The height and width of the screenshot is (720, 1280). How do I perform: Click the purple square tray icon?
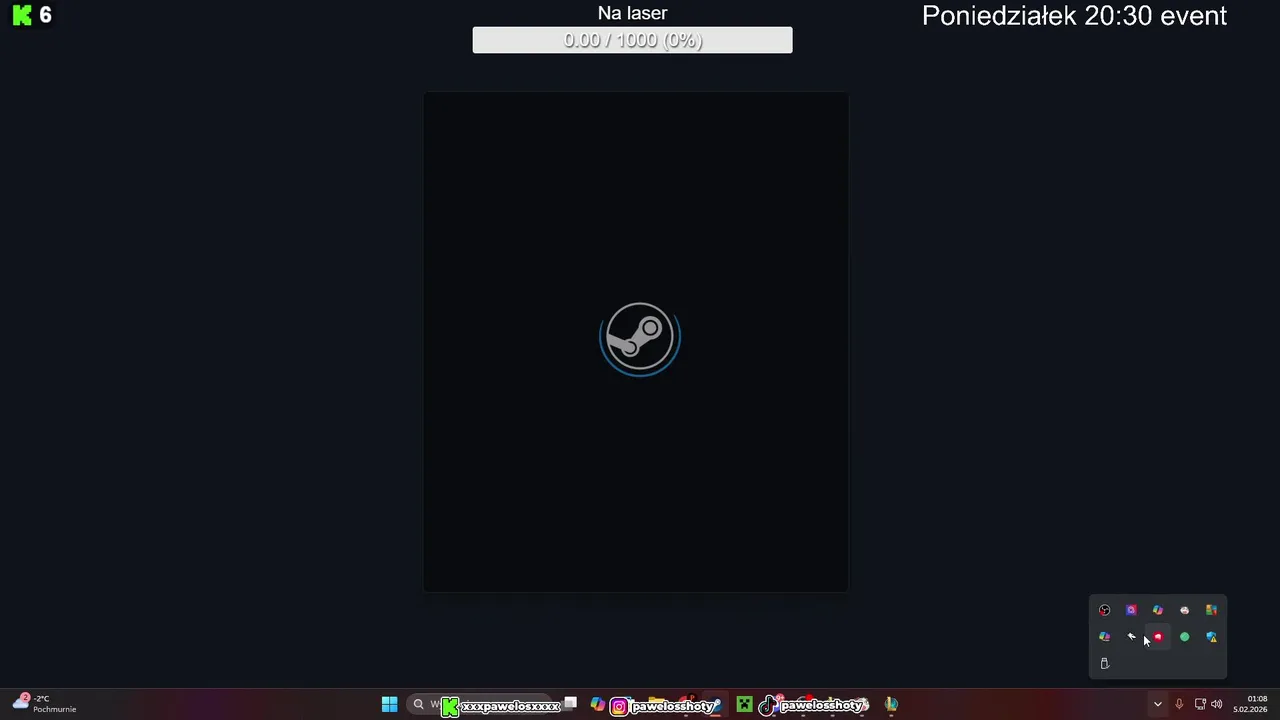(x=1131, y=610)
